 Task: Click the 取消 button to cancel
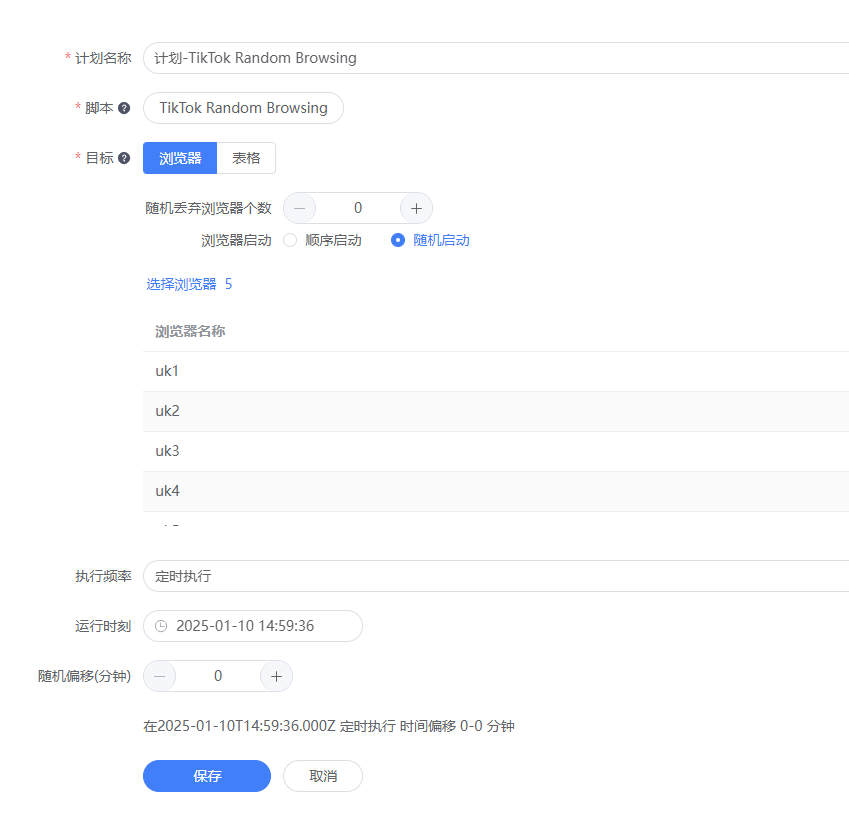[322, 776]
